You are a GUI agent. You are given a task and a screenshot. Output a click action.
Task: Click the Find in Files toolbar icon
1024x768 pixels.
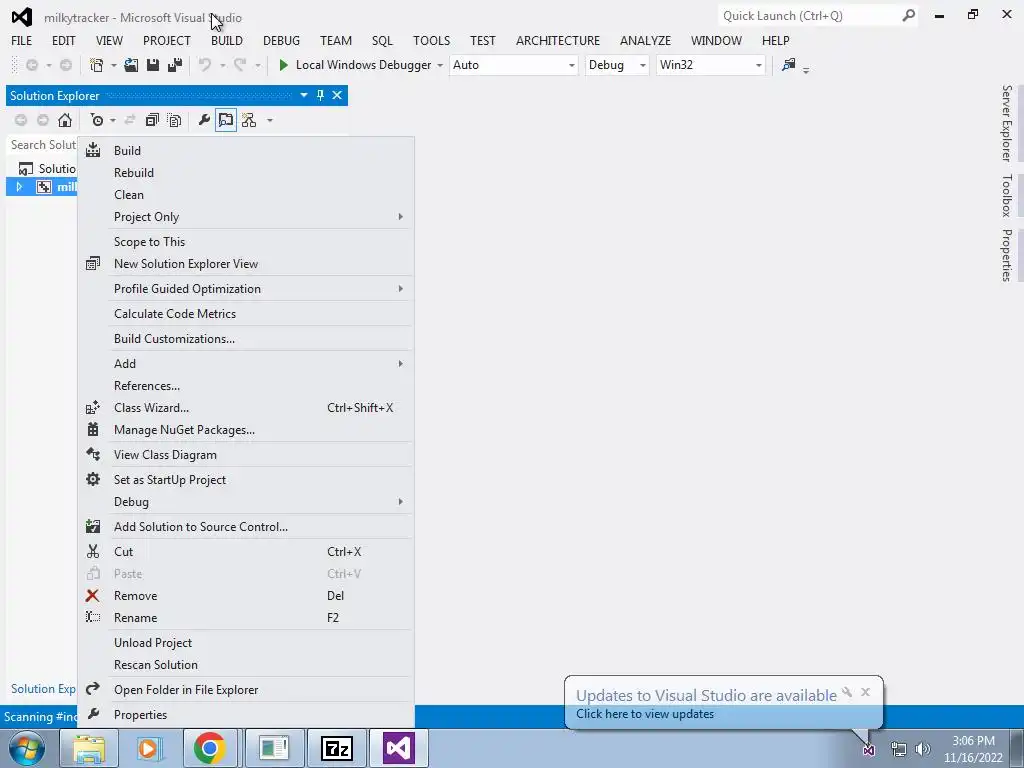789,65
